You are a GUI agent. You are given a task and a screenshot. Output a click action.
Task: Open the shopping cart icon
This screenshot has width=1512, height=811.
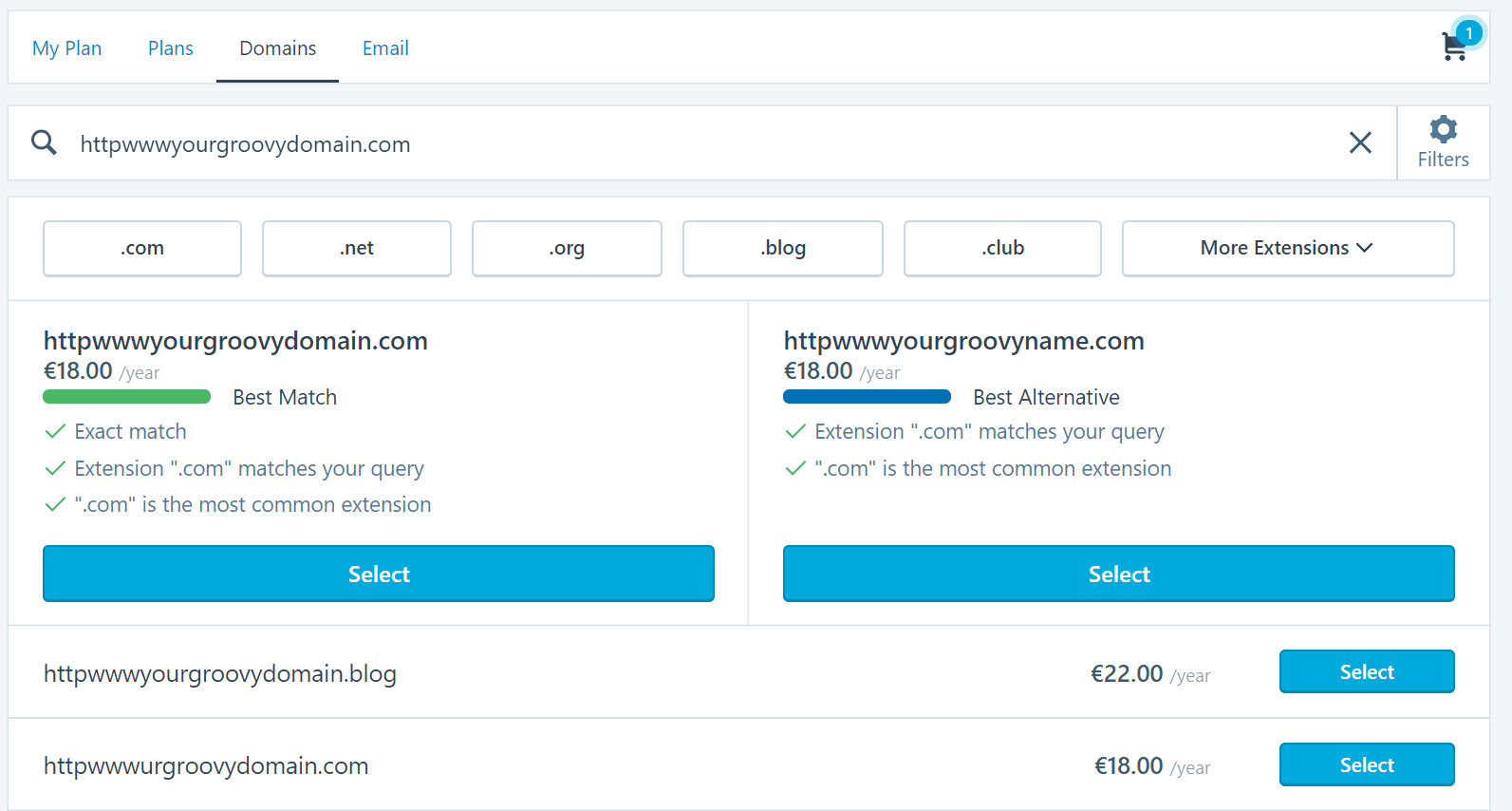pos(1455,46)
